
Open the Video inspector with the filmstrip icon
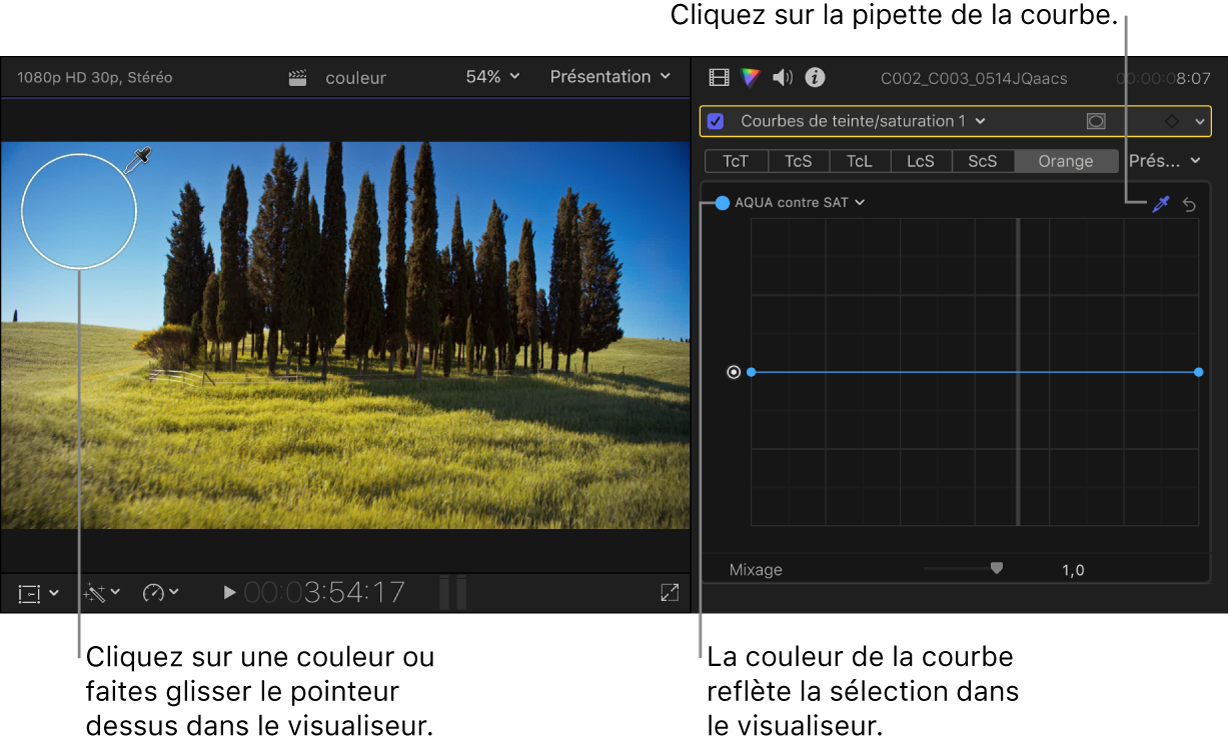click(718, 77)
